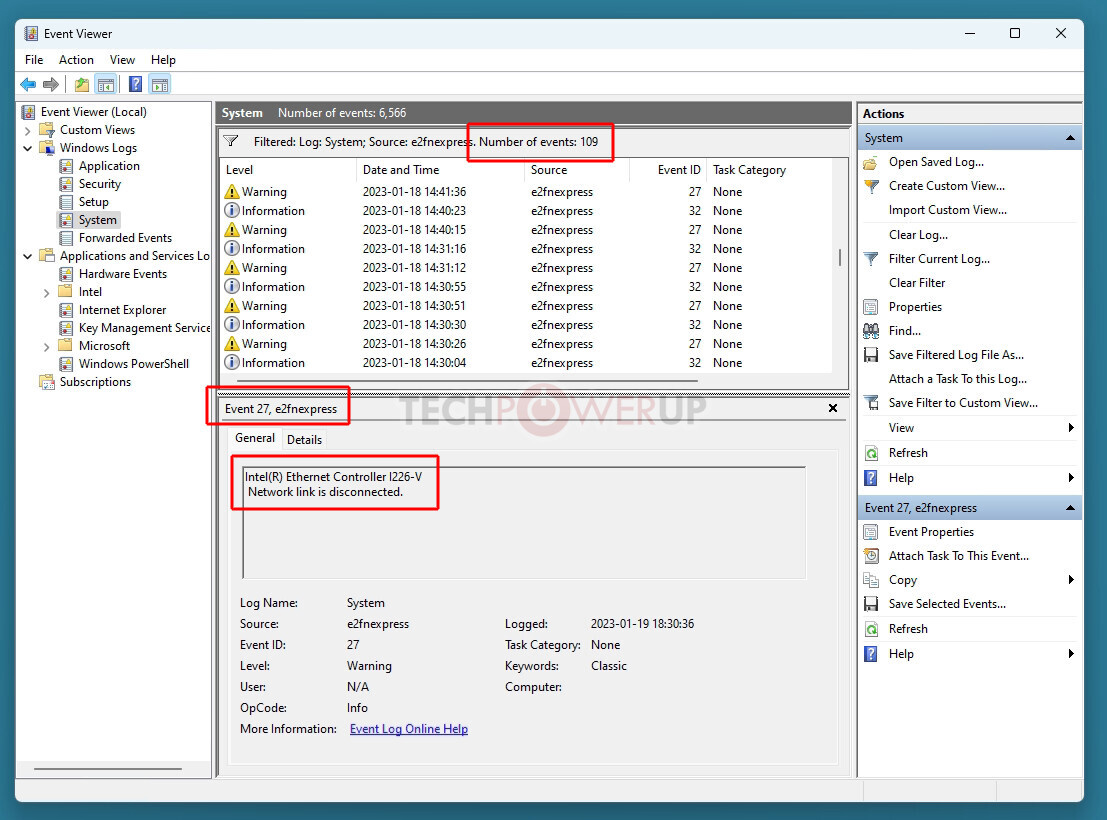Open the Action menu
The width and height of the screenshot is (1107, 820).
point(76,60)
